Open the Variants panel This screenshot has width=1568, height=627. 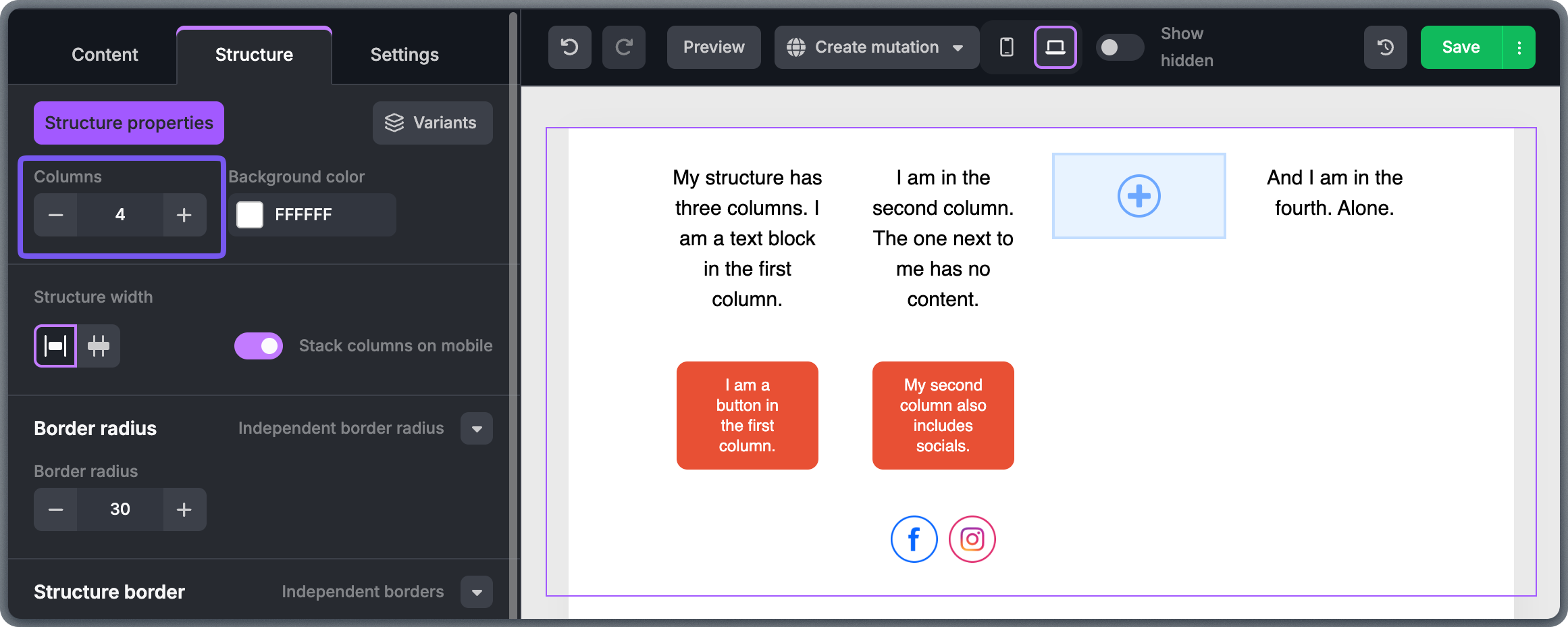pos(433,123)
